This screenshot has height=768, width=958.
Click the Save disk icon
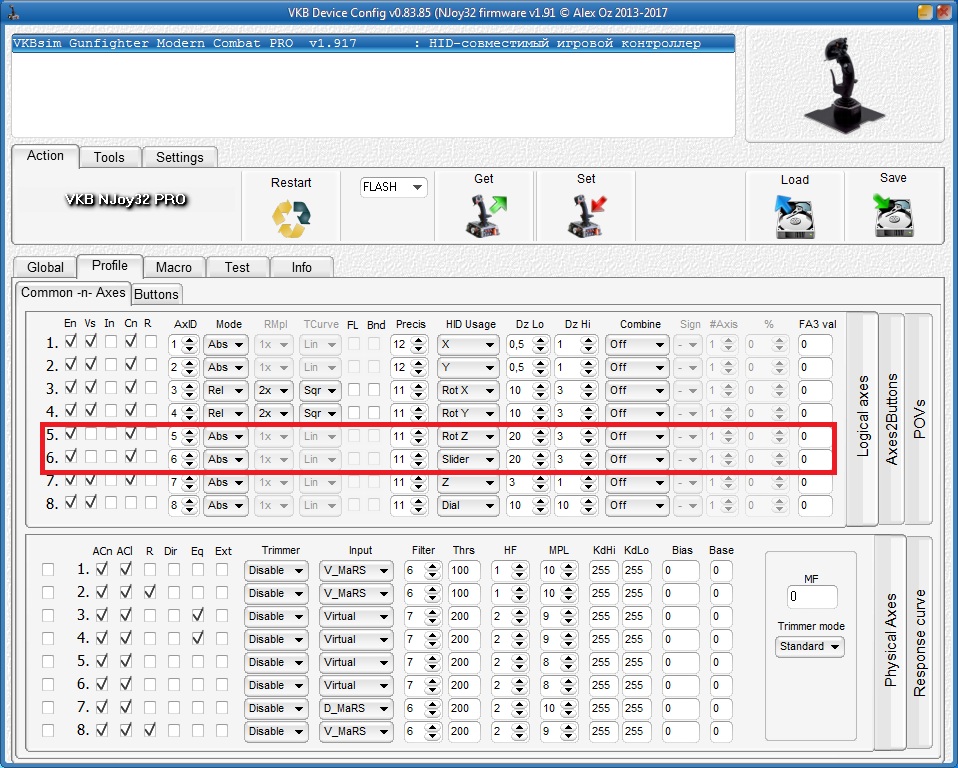pyautogui.click(x=893, y=213)
